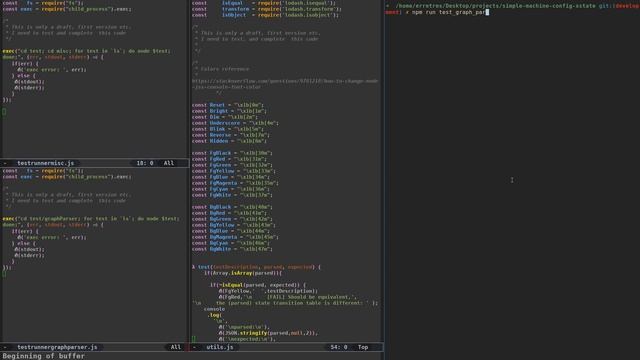Click the 'const Blink' line
The image size is (640, 360).
[x=227, y=129]
